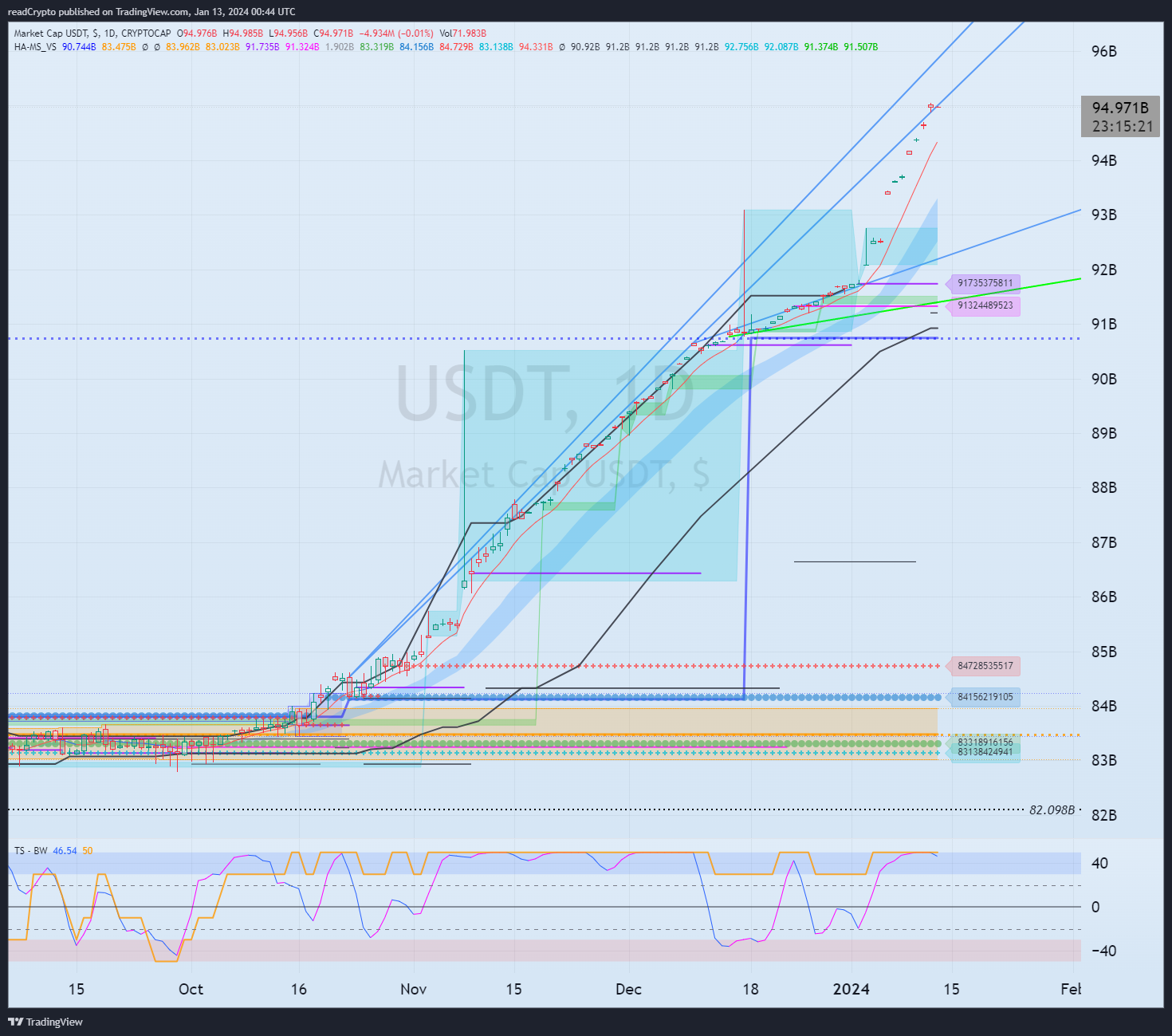Click HA-MS_VS value 92.756B
Image resolution: width=1172 pixels, height=1036 pixels.
pos(741,47)
